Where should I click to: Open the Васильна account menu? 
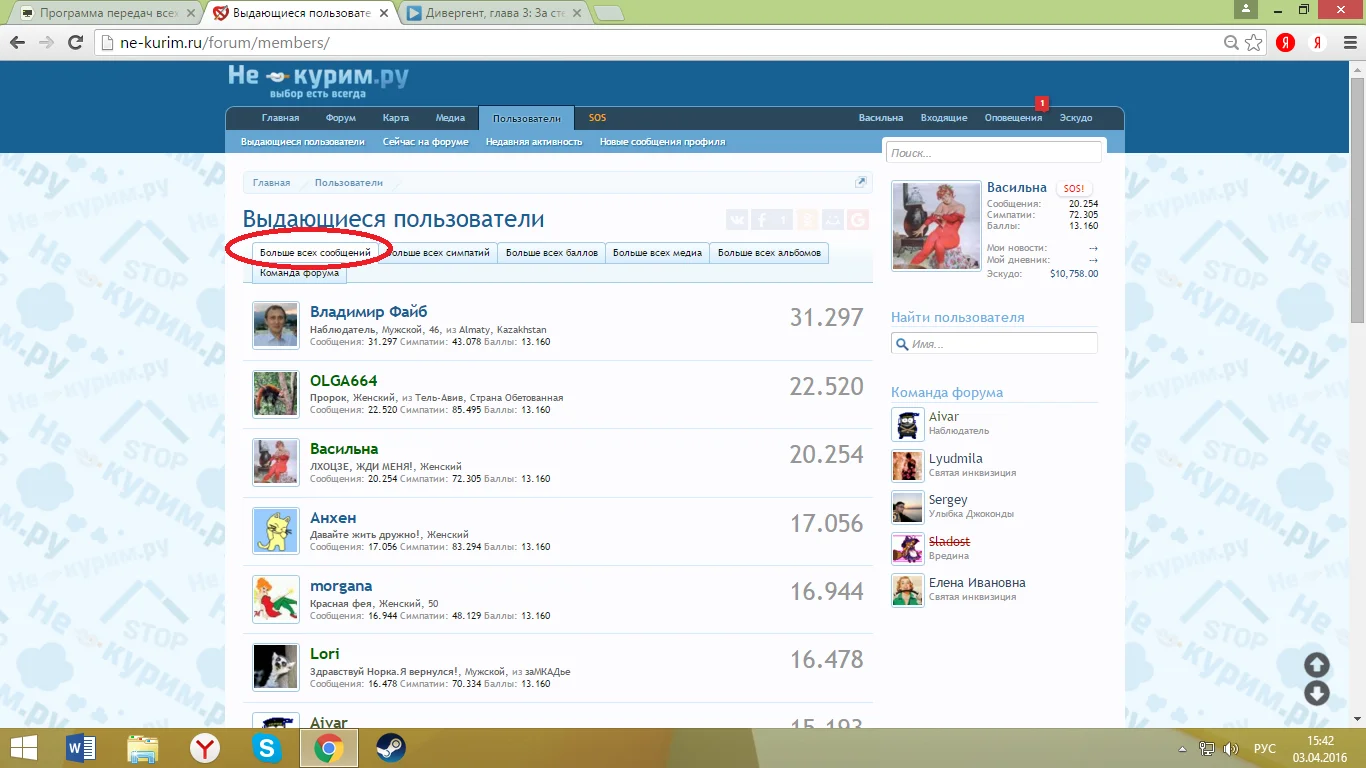coord(880,118)
